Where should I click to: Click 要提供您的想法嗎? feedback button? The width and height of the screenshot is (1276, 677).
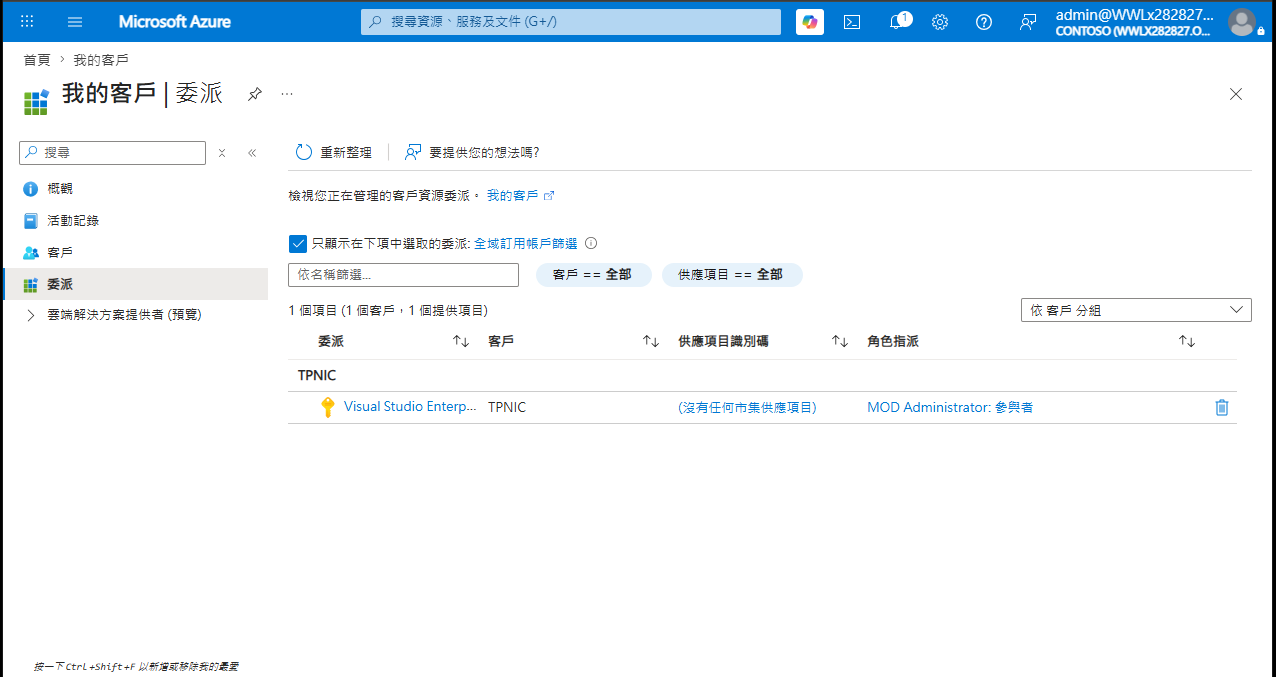pos(472,152)
